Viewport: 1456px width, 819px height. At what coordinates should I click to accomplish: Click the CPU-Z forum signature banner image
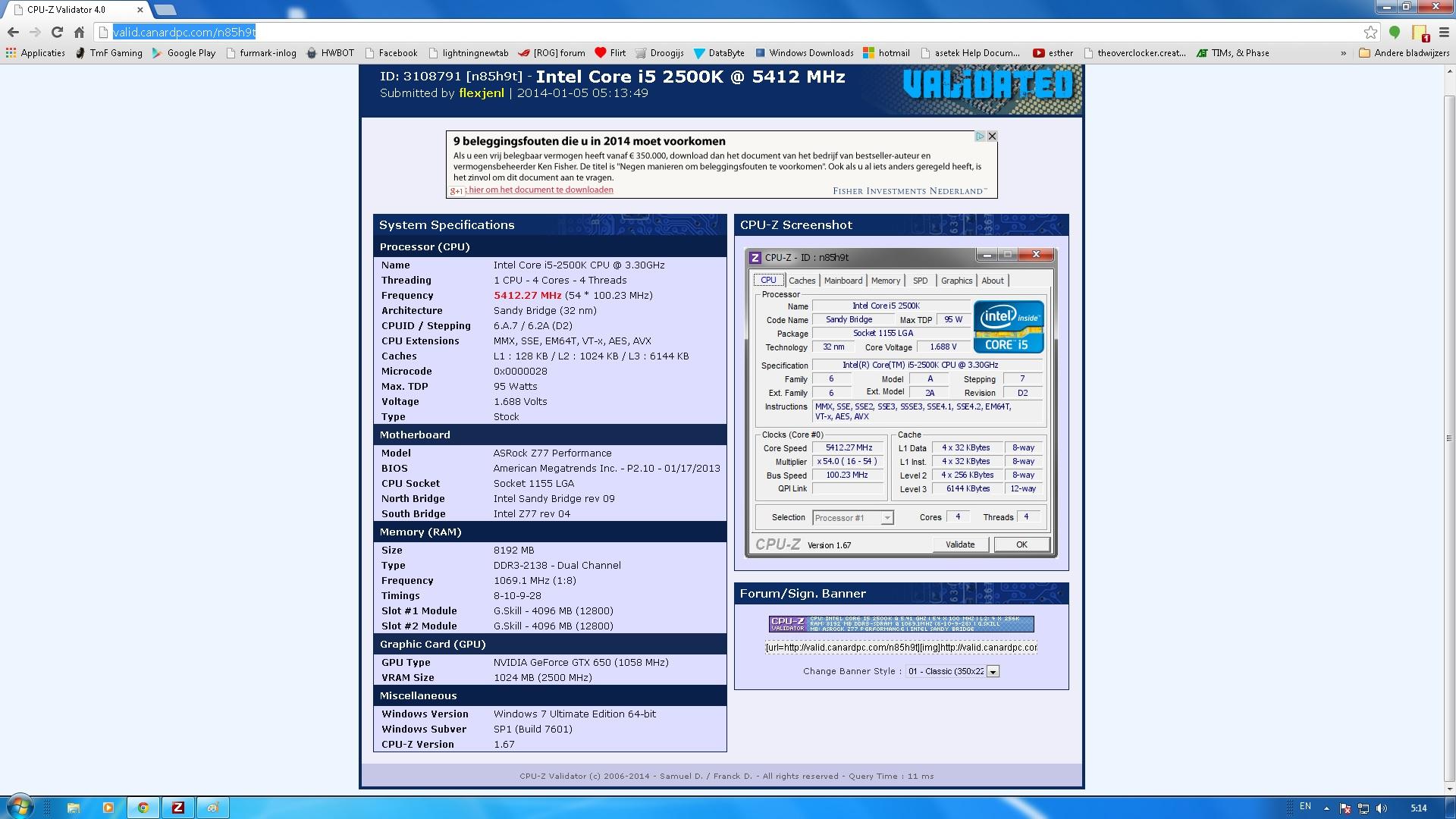click(901, 624)
